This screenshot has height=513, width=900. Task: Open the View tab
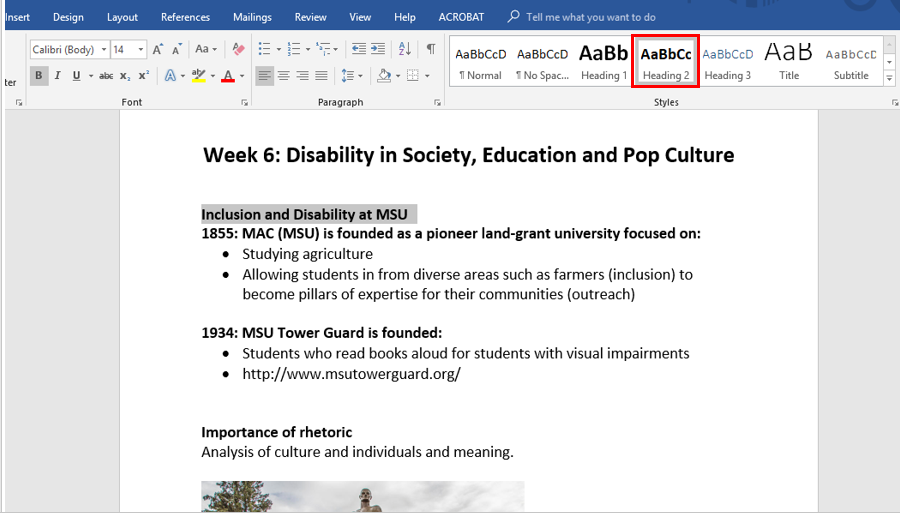(360, 17)
